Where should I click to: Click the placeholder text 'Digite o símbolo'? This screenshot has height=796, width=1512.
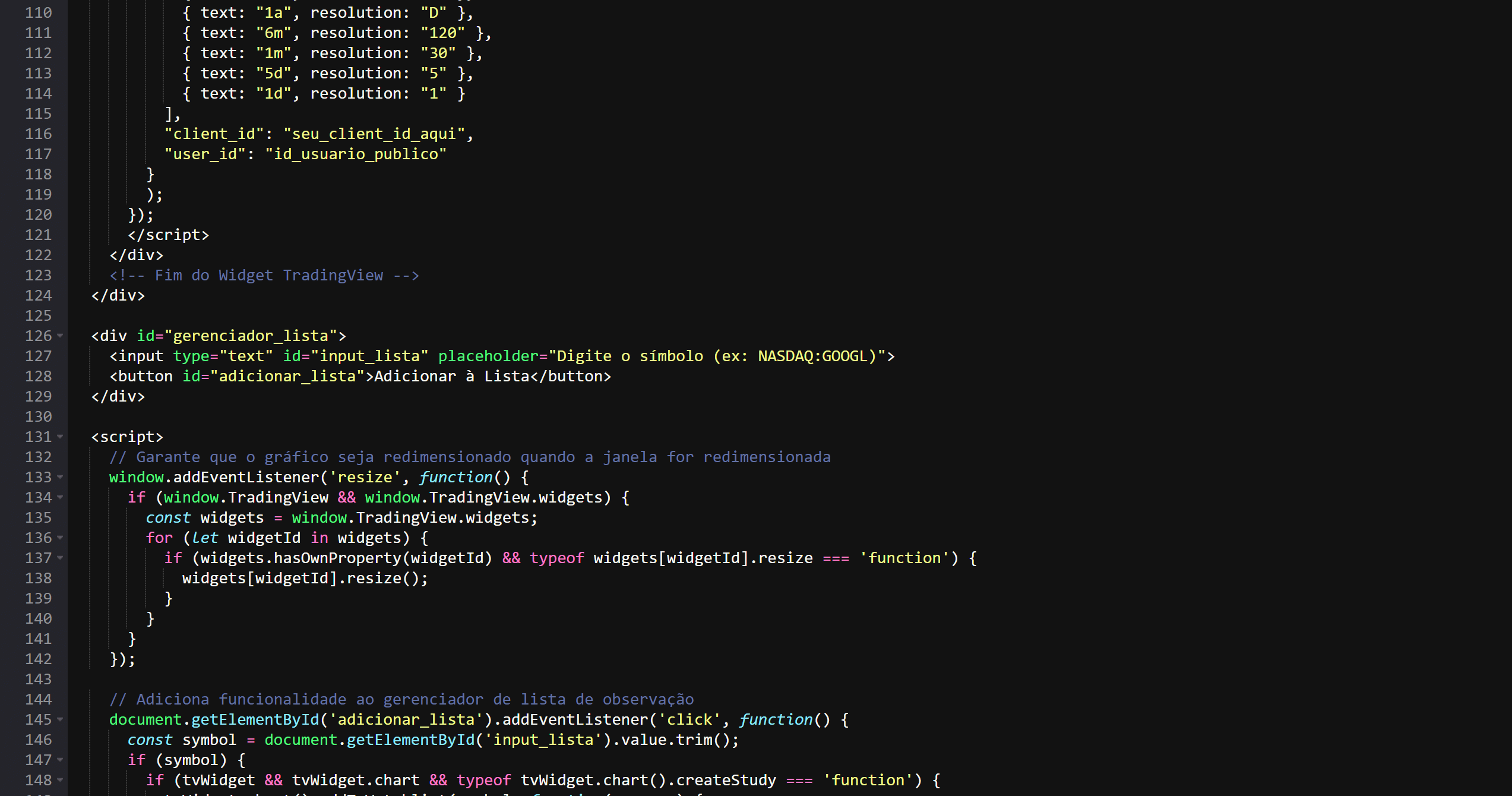point(630,356)
